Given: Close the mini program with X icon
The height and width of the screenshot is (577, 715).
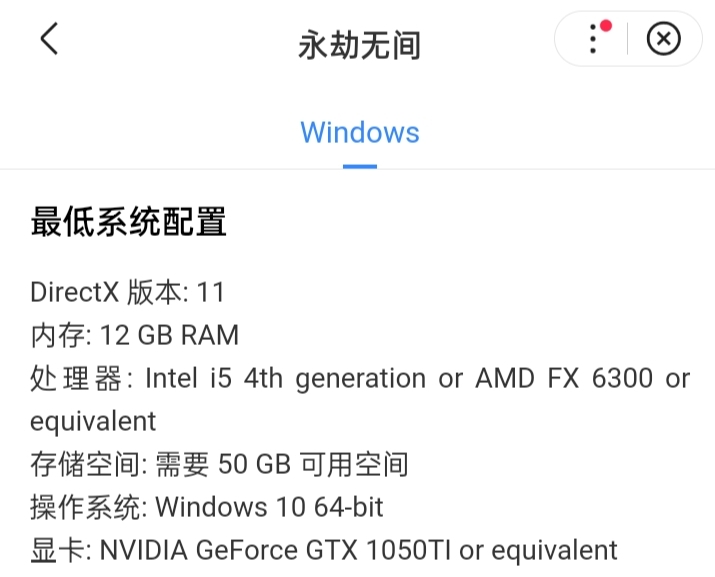Looking at the screenshot, I should pos(663,39).
